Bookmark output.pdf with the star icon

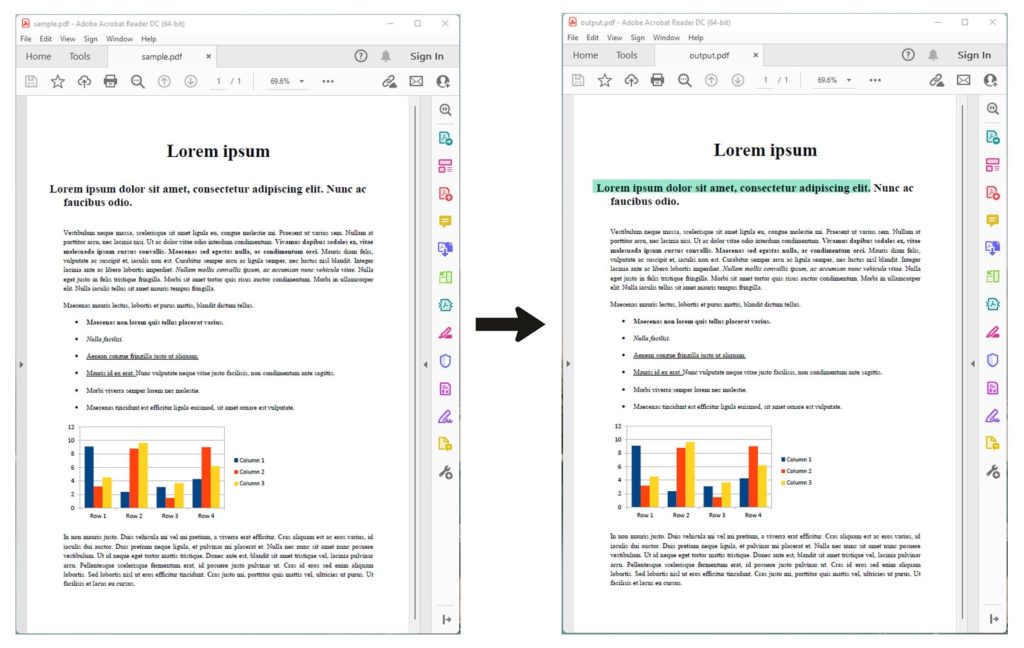pos(604,80)
